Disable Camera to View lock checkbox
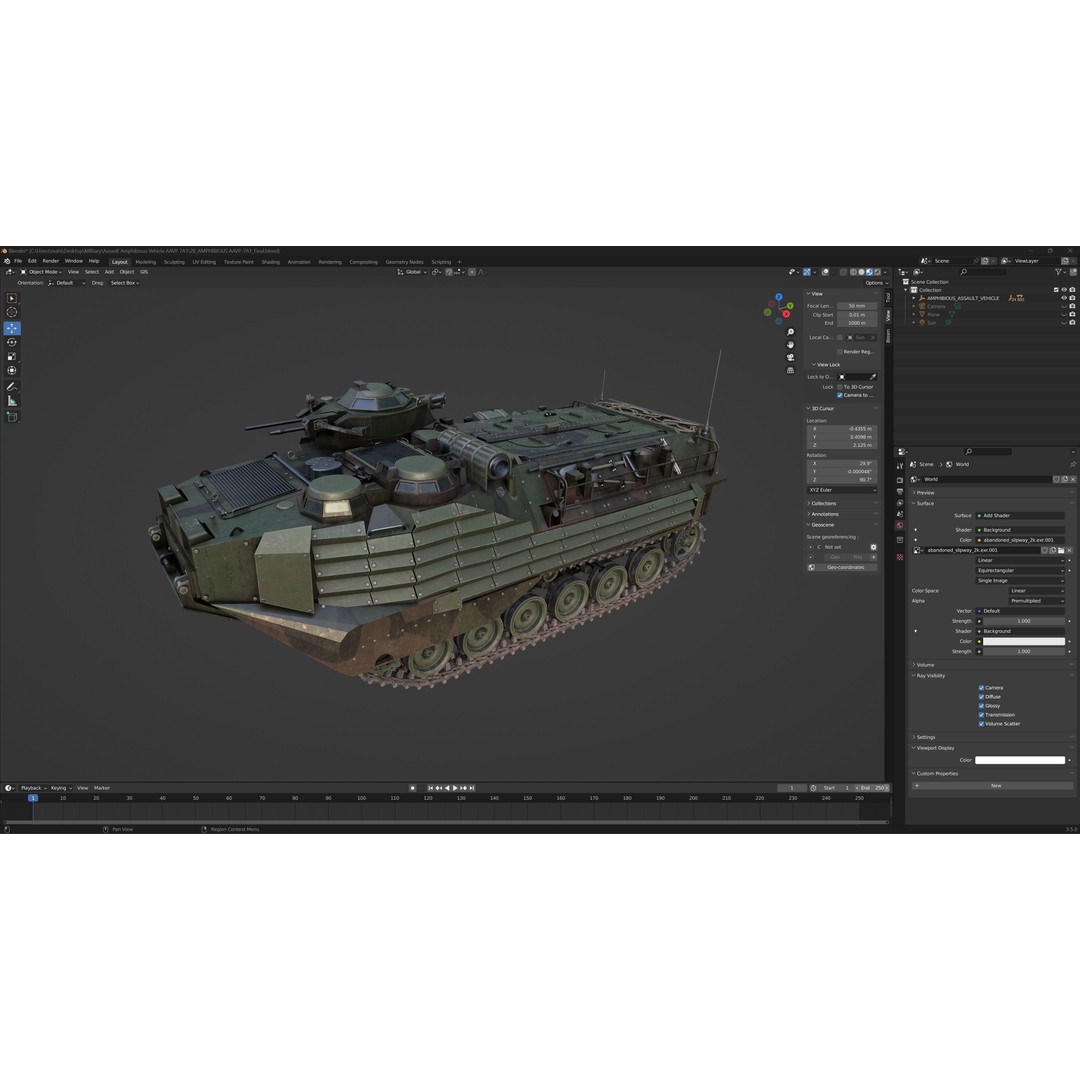The image size is (1080, 1080). (x=840, y=395)
